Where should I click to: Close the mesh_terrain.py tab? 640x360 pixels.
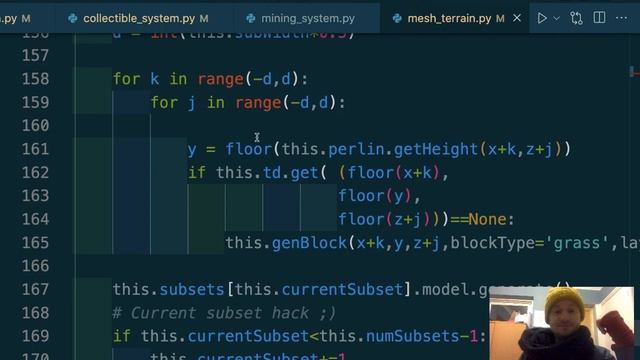click(517, 18)
